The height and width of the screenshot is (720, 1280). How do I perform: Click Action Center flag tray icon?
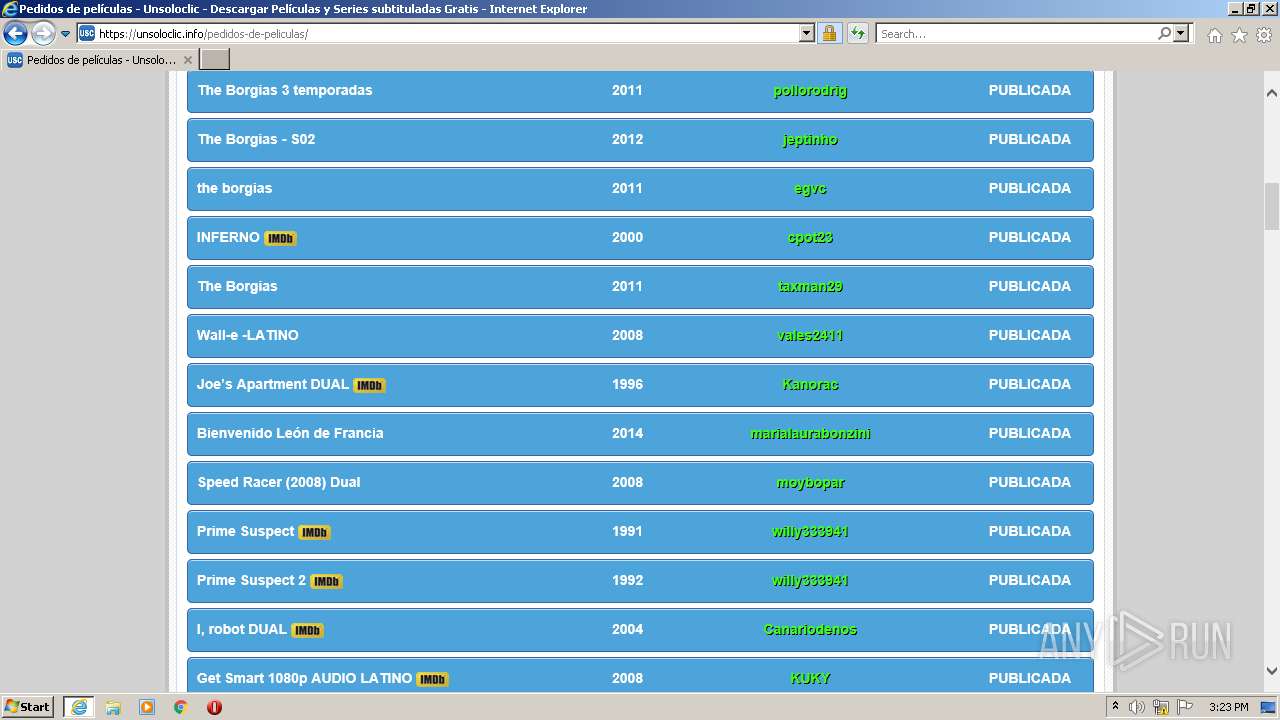click(x=1185, y=707)
